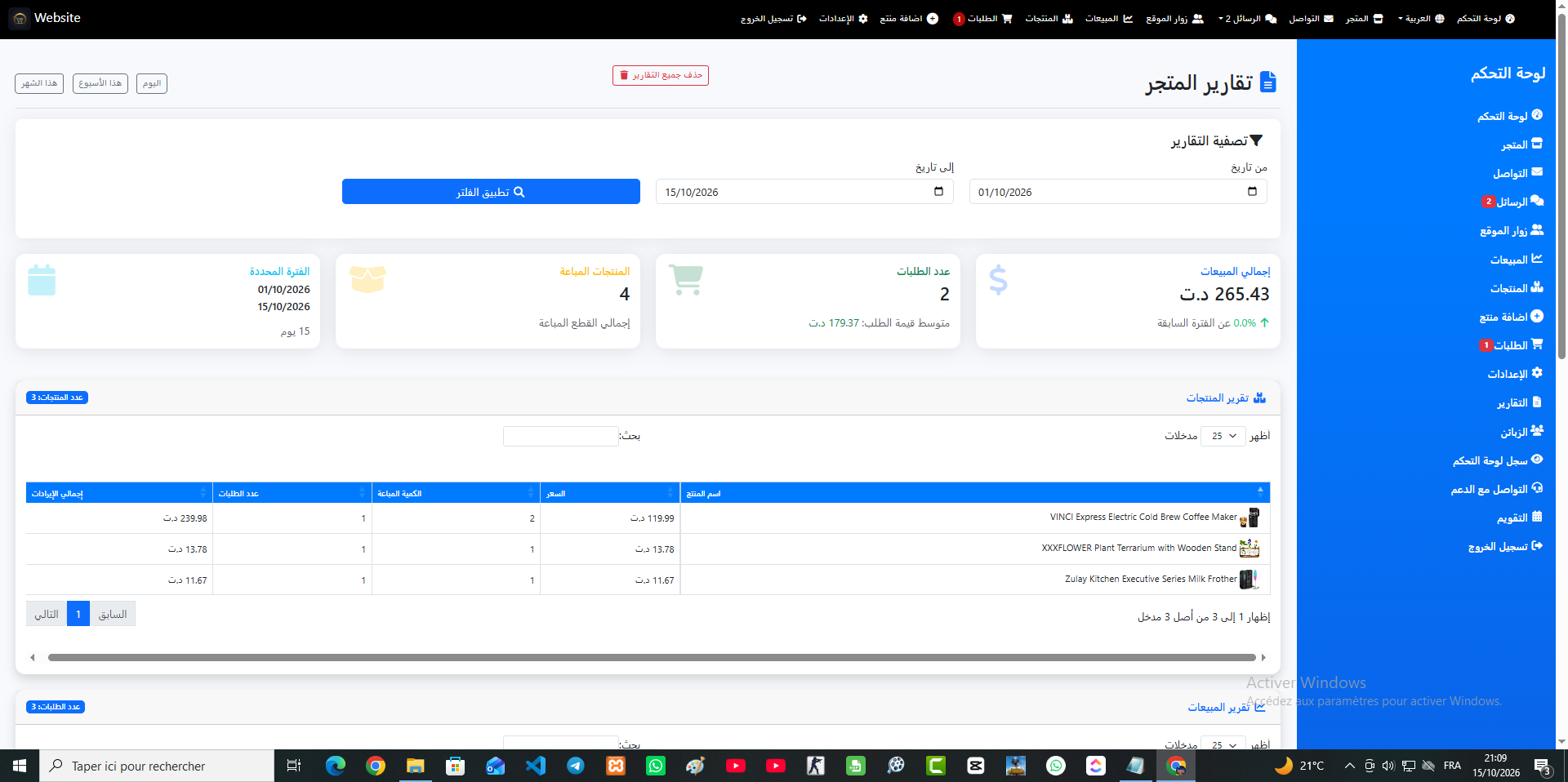
Task: Open the 25 entries dropdown in products report
Action: 1223,436
